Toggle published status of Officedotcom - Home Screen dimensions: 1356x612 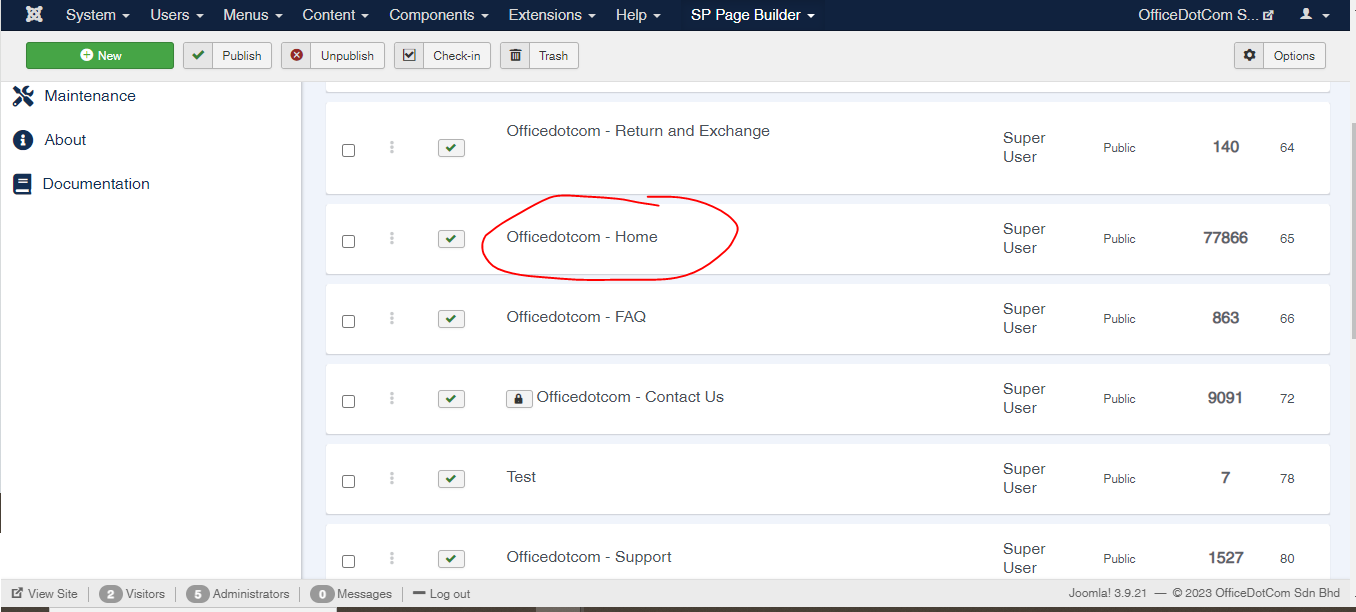[x=451, y=239]
